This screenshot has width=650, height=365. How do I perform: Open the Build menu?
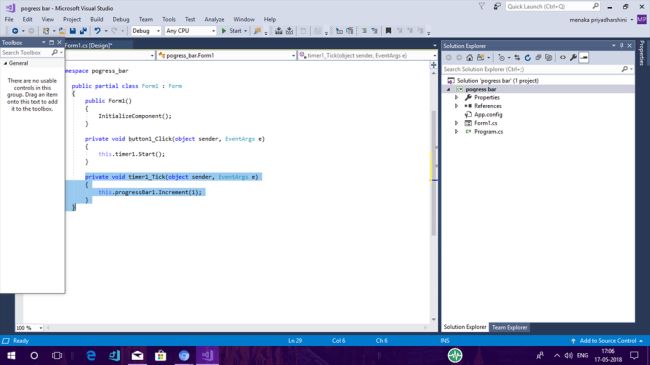click(97, 19)
